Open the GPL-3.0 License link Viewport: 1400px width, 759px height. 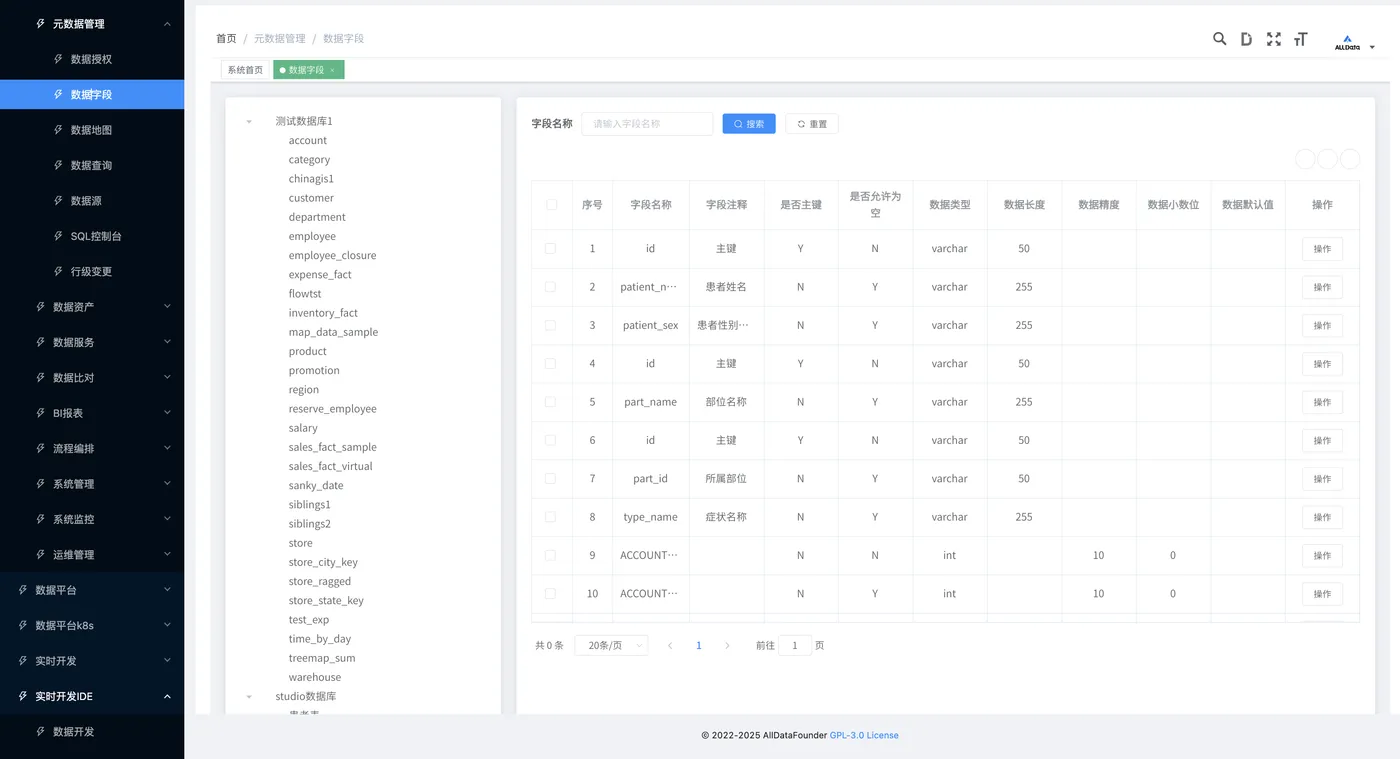[864, 735]
